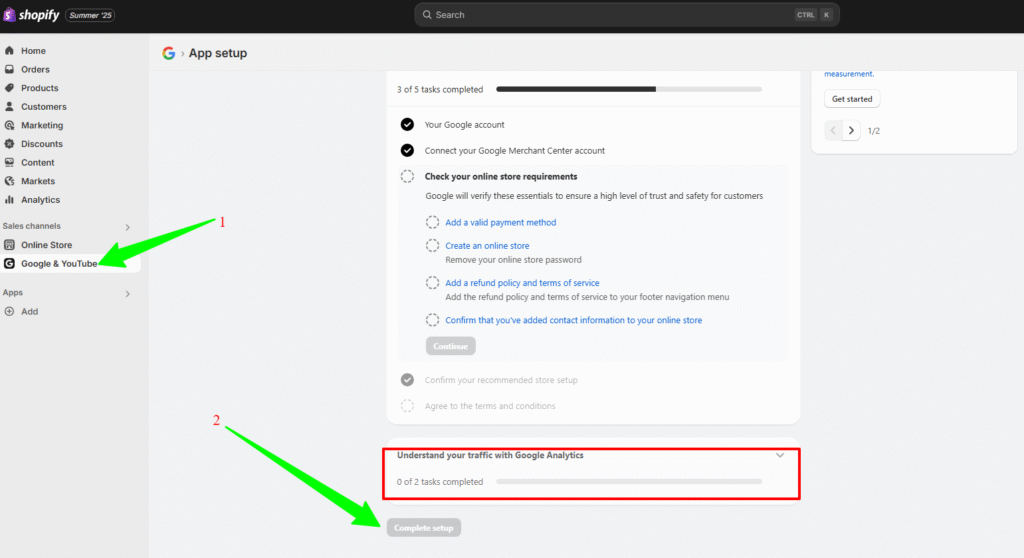Click the Orders icon in sidebar
The width and height of the screenshot is (1024, 558).
click(x=9, y=69)
